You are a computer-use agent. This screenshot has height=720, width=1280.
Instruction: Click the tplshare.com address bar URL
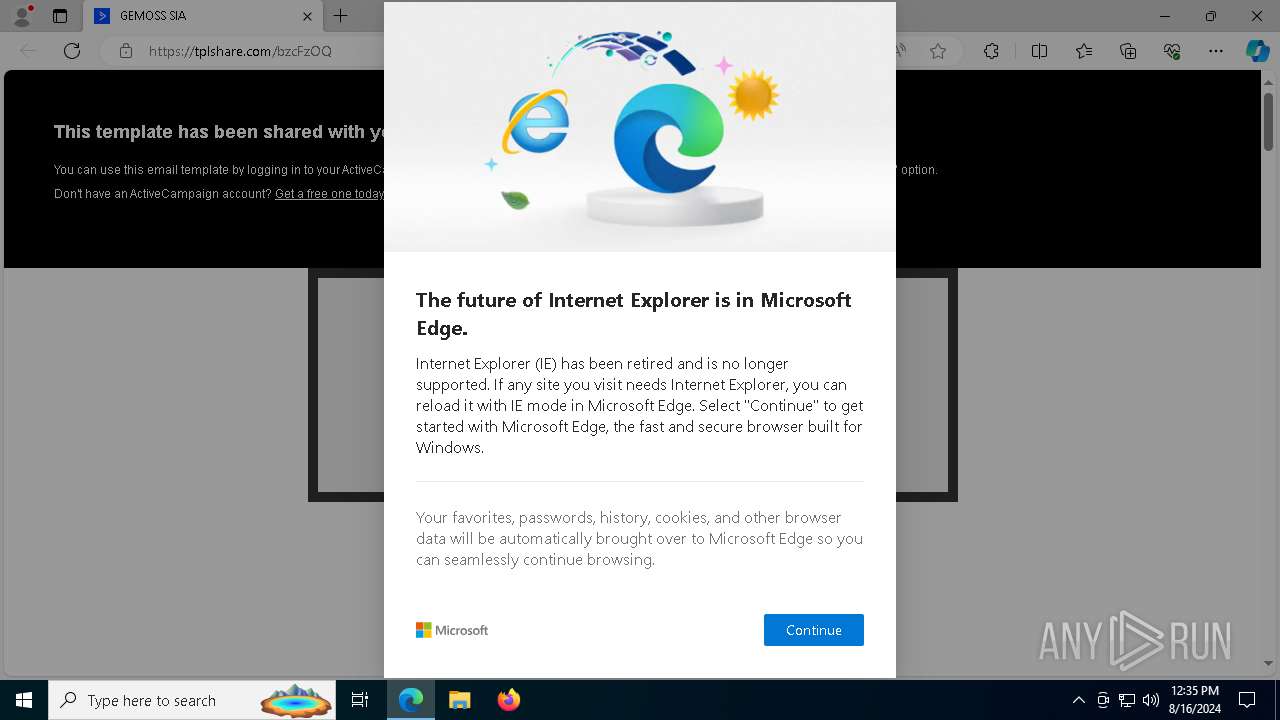(240, 51)
